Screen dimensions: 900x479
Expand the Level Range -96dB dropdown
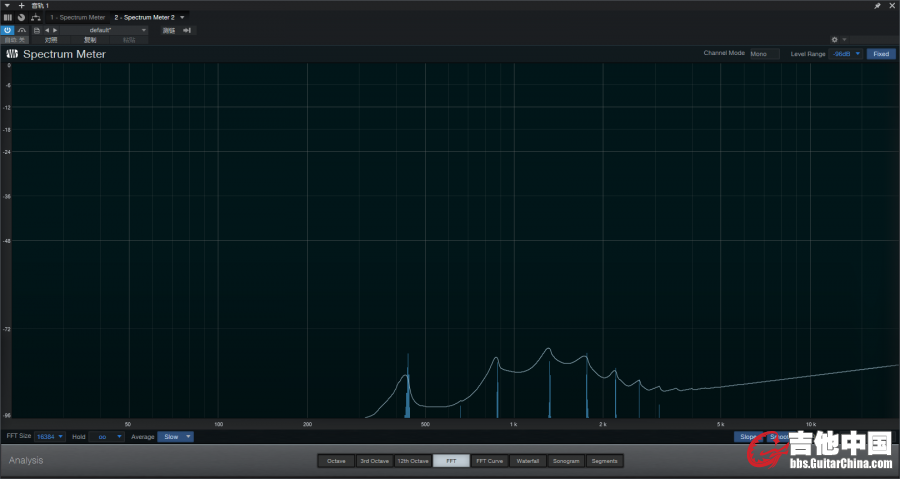tap(846, 54)
